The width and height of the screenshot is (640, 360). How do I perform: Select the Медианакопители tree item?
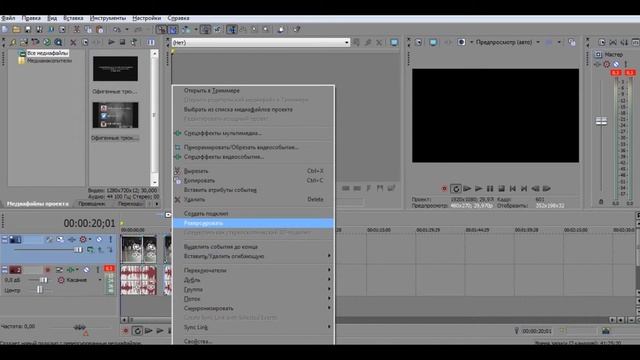[49, 60]
